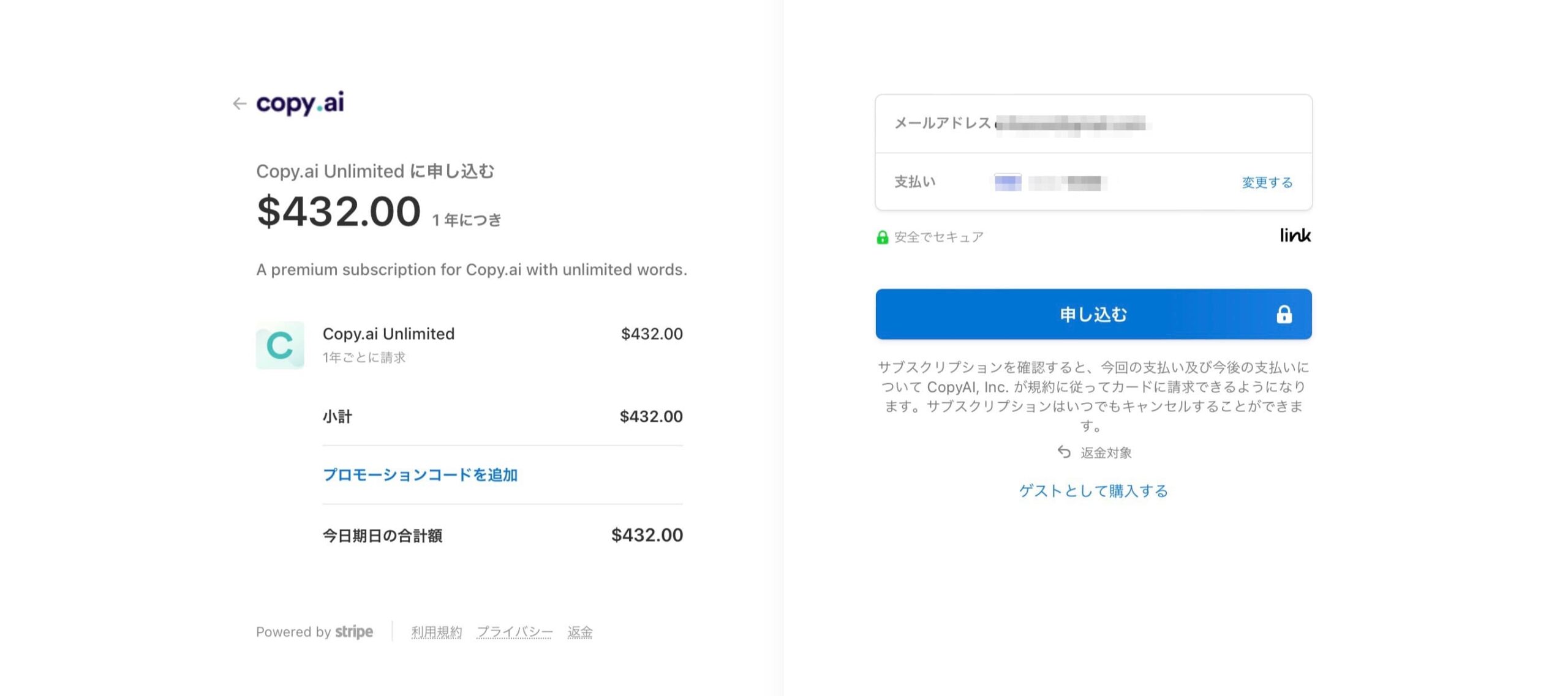Click the back arrow next to Copy.ai logo
The image size is (1568, 696).
pos(239,104)
